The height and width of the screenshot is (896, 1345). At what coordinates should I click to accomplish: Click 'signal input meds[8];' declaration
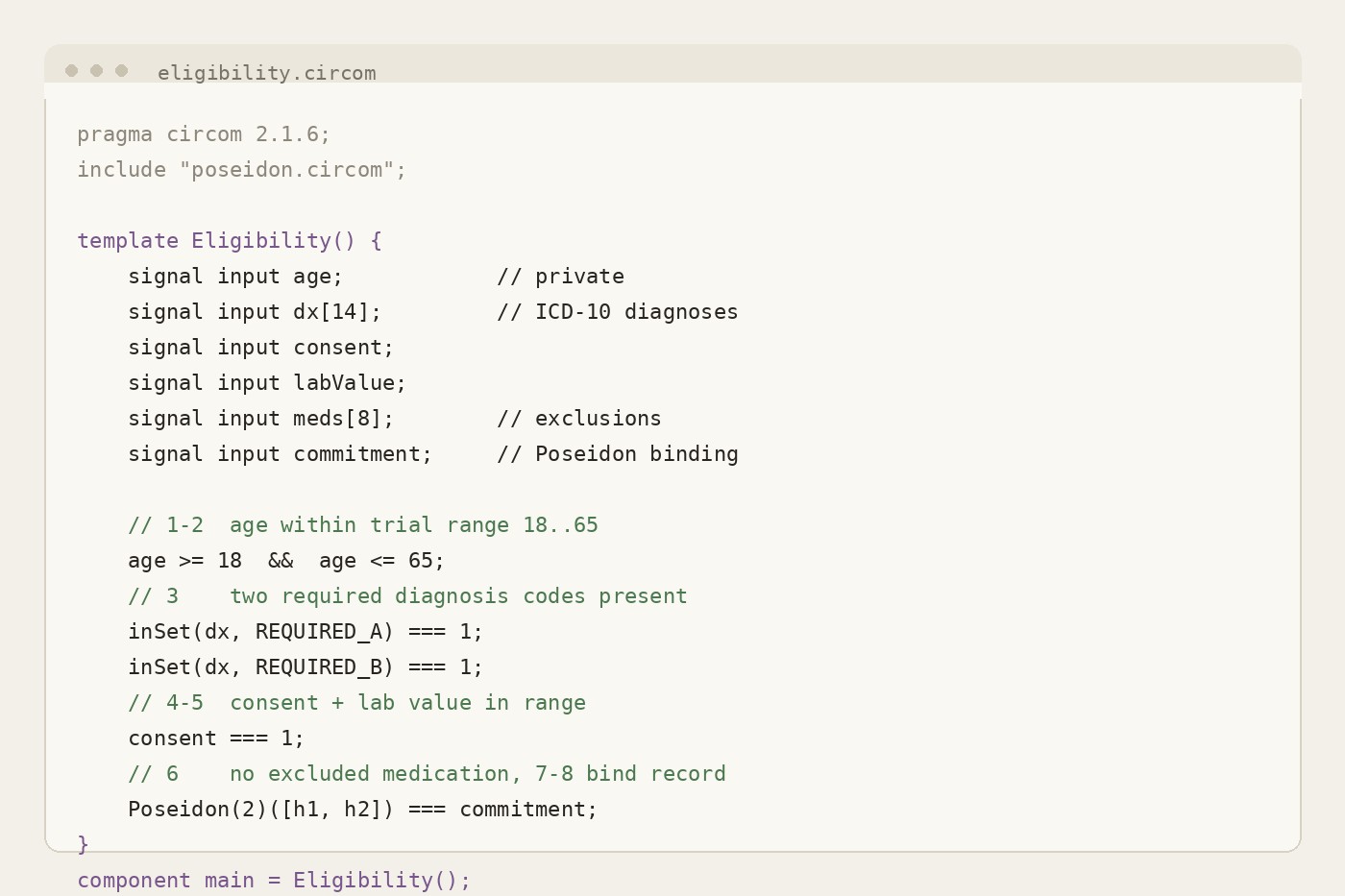pyautogui.click(x=261, y=419)
